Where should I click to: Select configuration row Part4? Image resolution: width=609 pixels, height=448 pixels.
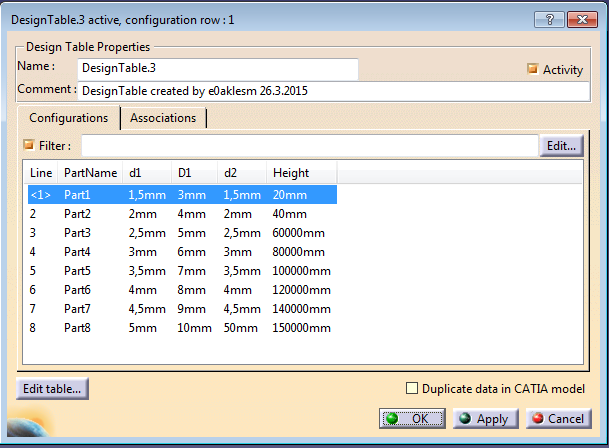pos(182,252)
